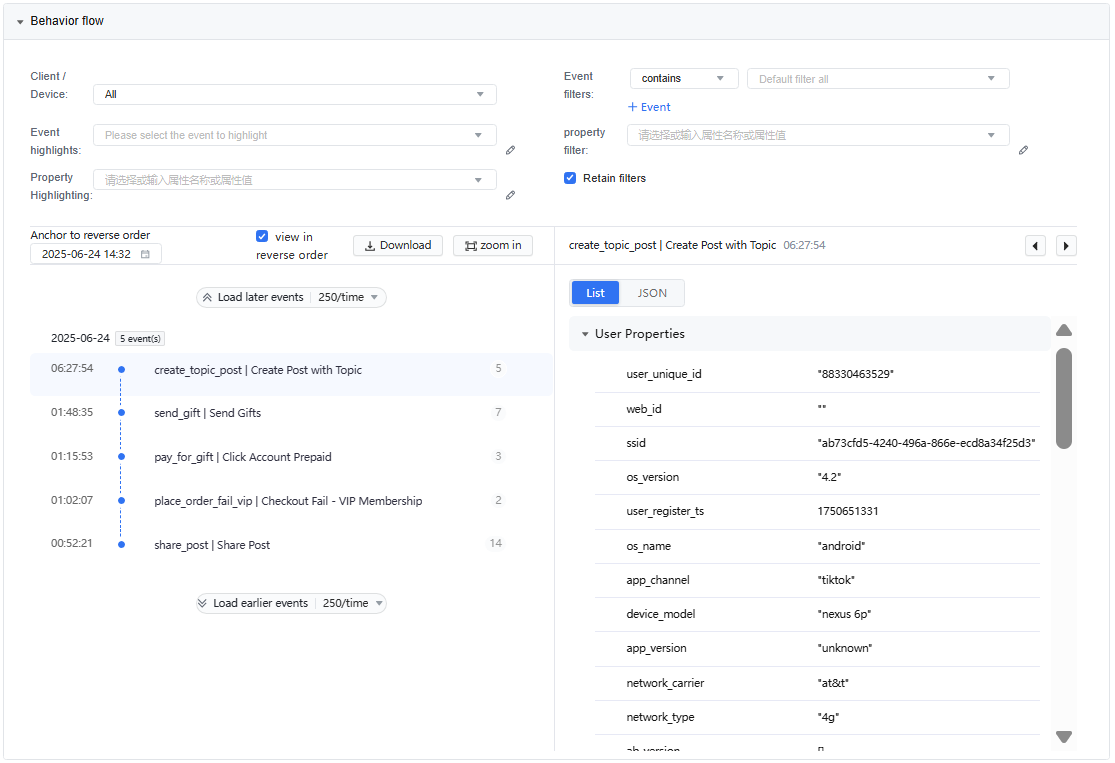Click pencil icon beside property filter

(x=1023, y=150)
